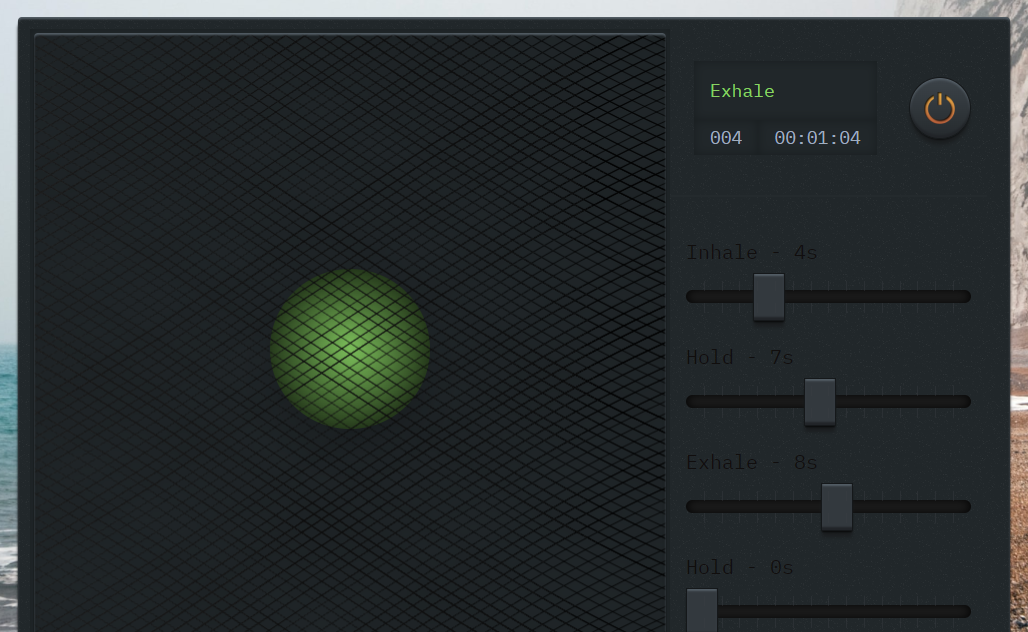Click the "Hold - 7s" label
The width and height of the screenshot is (1028, 632).
coord(740,357)
